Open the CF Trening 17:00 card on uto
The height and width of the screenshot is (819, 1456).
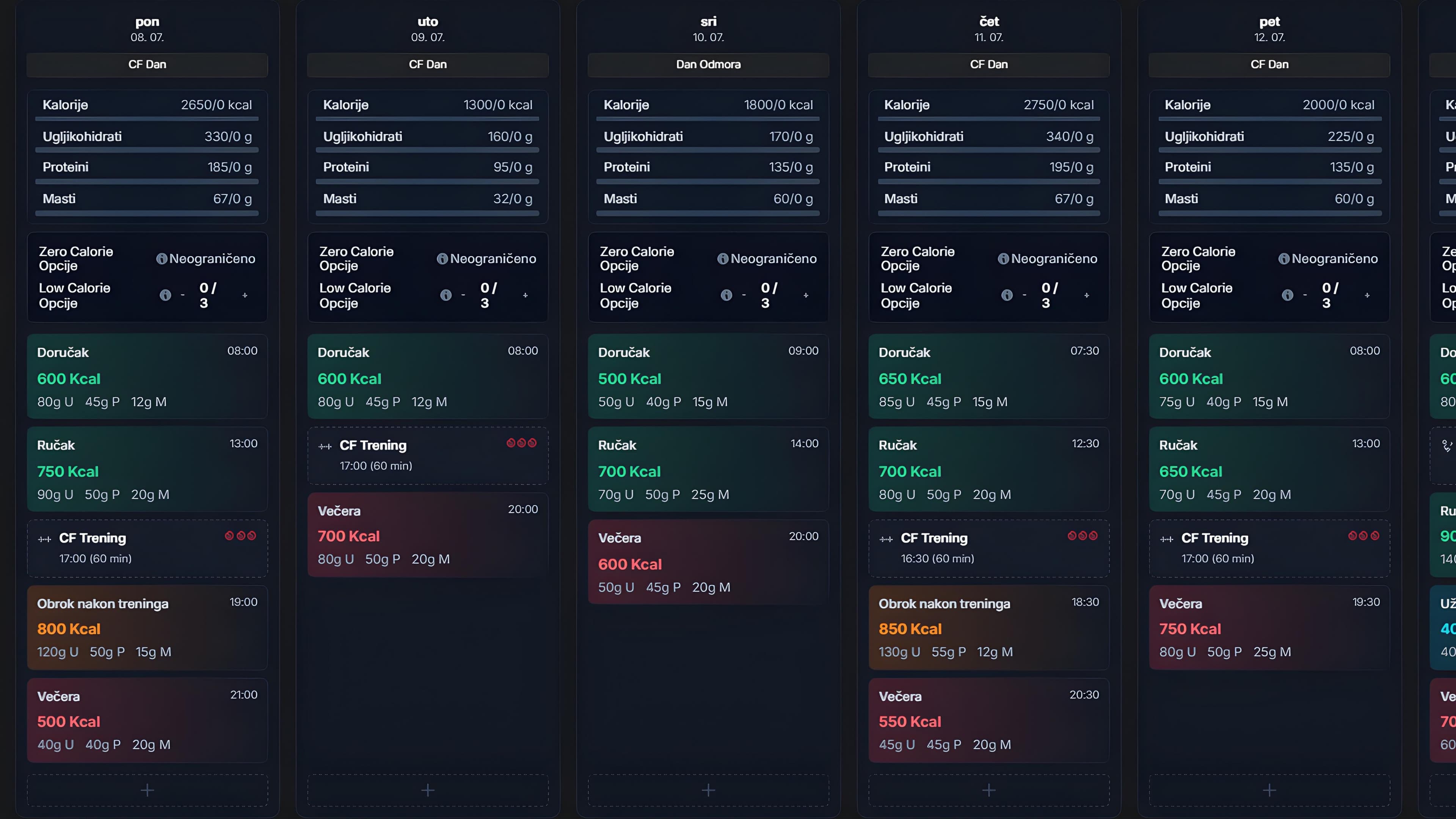tap(428, 455)
